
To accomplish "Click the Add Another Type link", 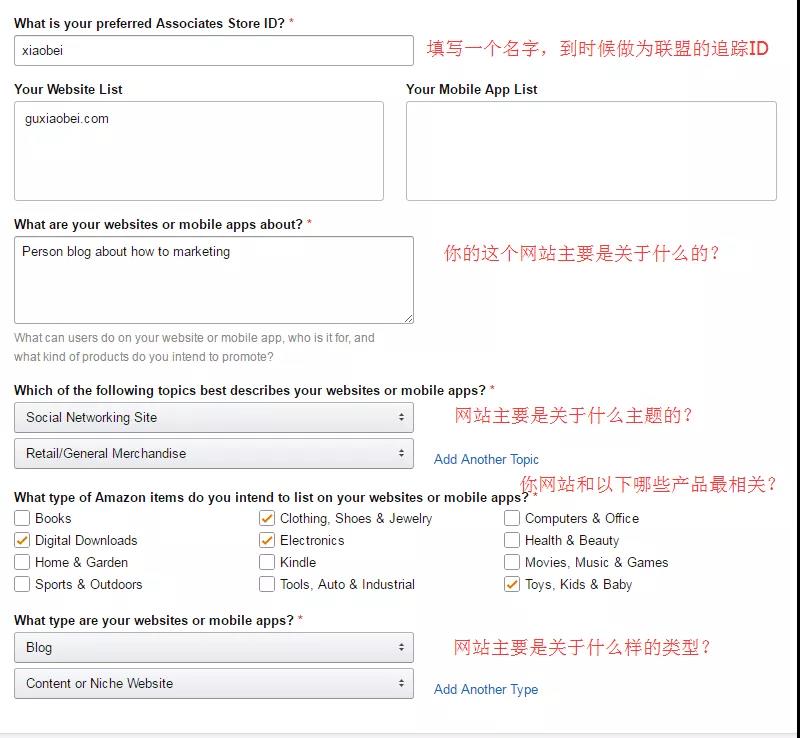I will pos(486,689).
